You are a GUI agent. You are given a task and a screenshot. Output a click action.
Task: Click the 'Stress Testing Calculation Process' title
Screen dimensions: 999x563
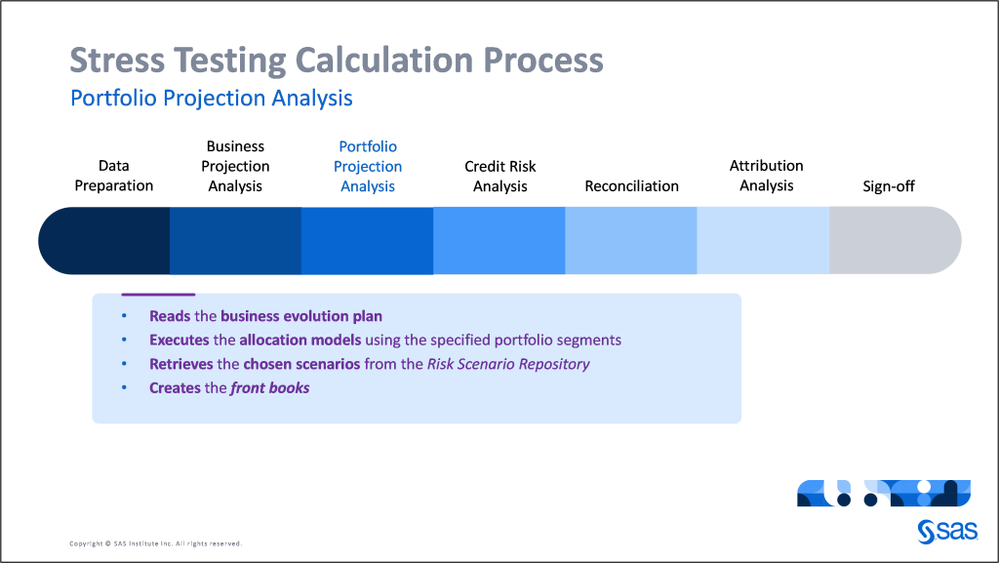[x=336, y=60]
